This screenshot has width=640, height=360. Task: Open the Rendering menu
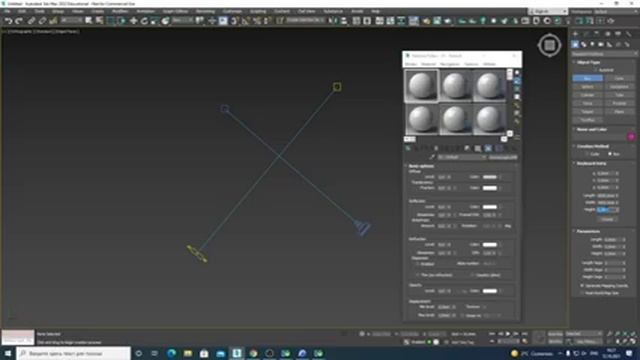205,11
